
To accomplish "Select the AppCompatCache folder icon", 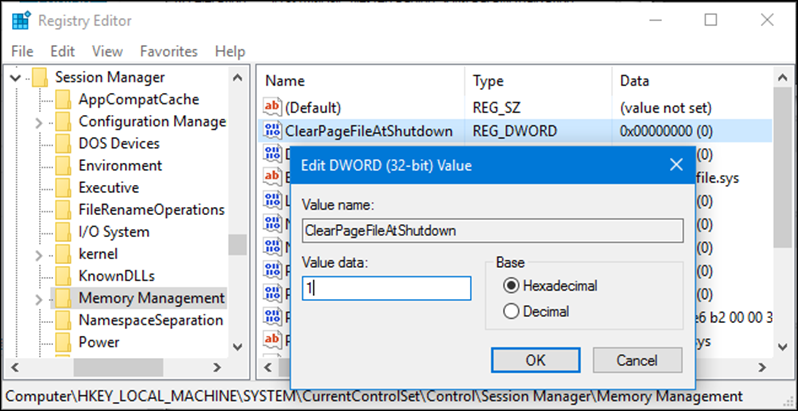I will click(63, 99).
